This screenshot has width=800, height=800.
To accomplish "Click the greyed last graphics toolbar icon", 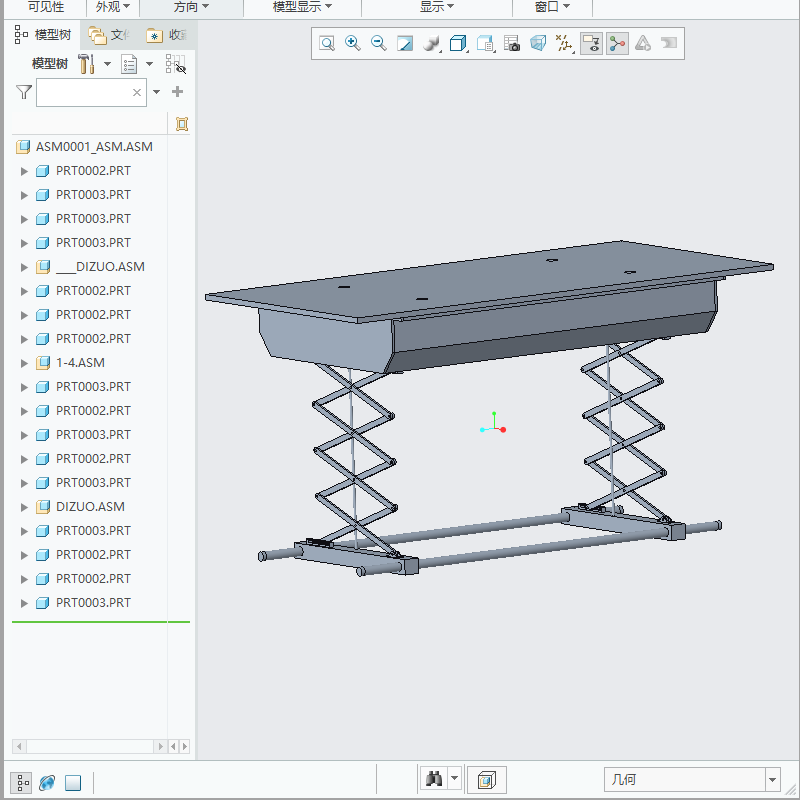I will coord(669,43).
